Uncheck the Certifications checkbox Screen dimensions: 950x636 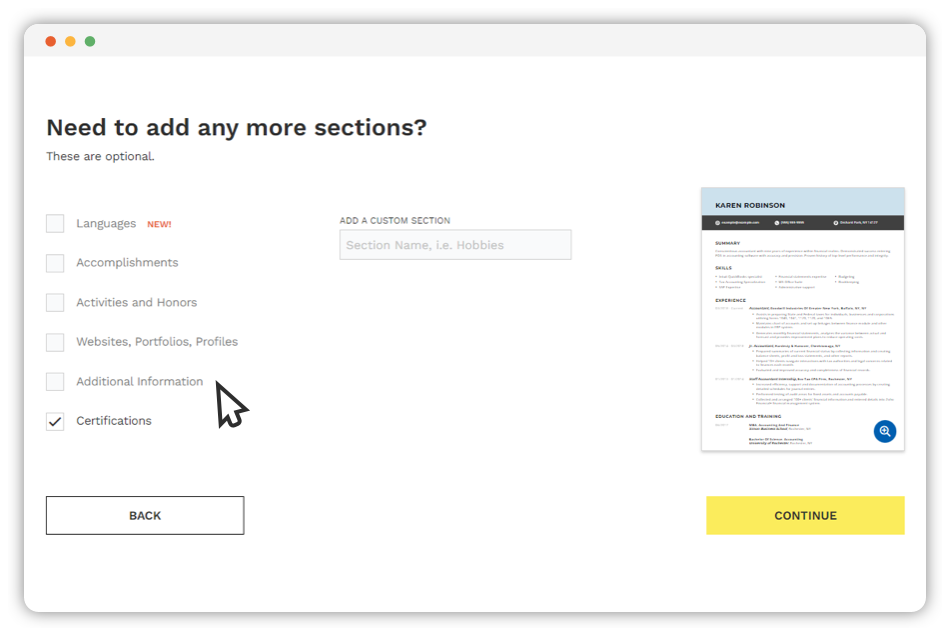click(55, 421)
